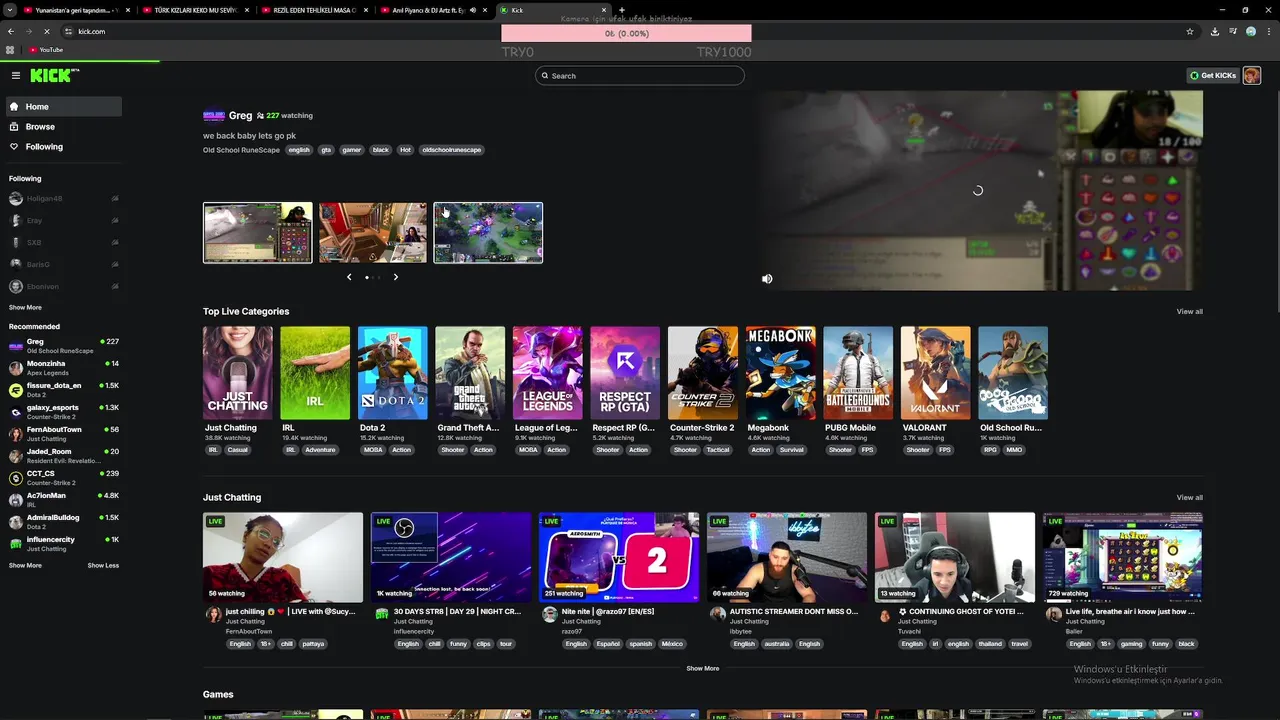
Task: Open the PUBG Mobile category card
Action: 858,373
